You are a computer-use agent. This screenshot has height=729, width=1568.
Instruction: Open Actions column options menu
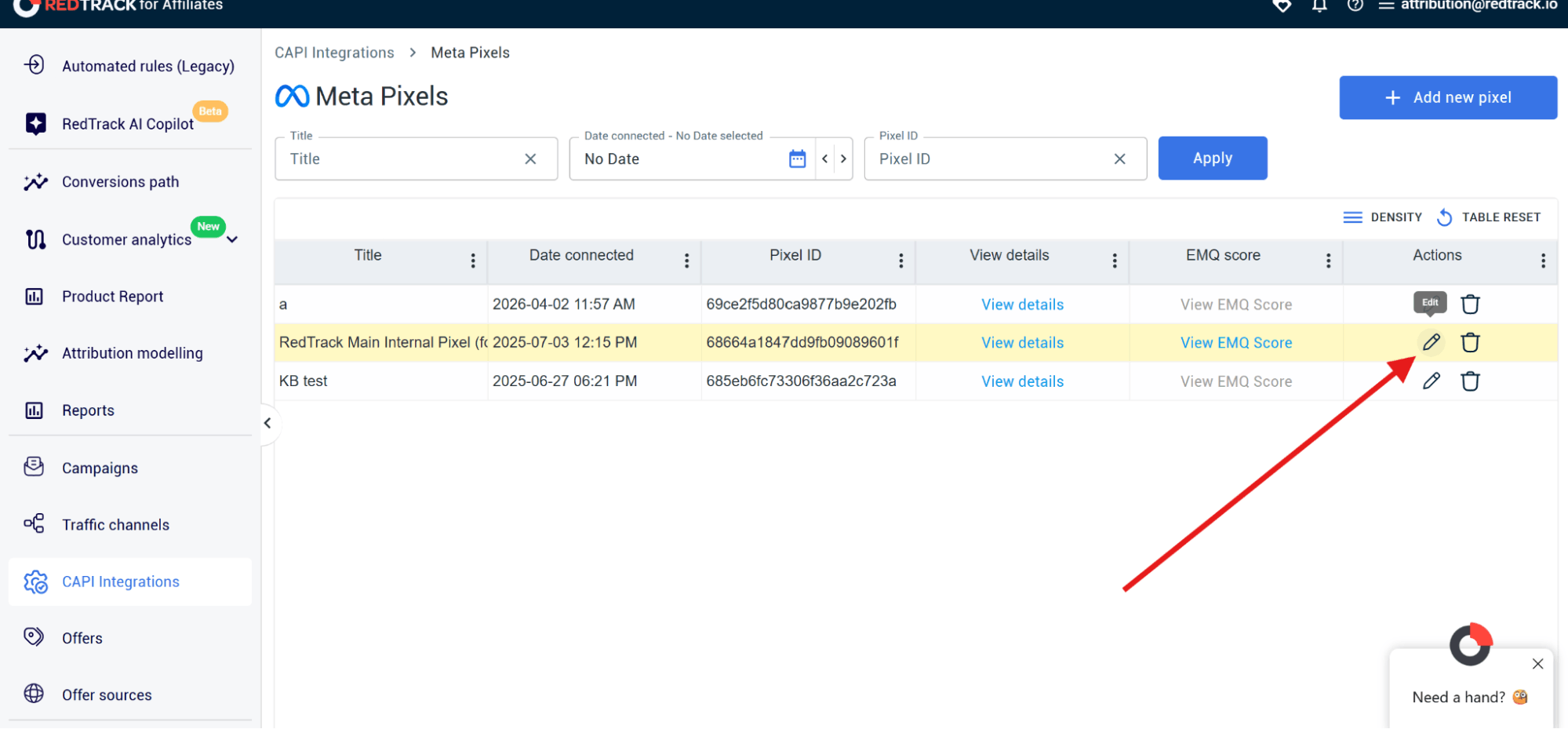1543,261
